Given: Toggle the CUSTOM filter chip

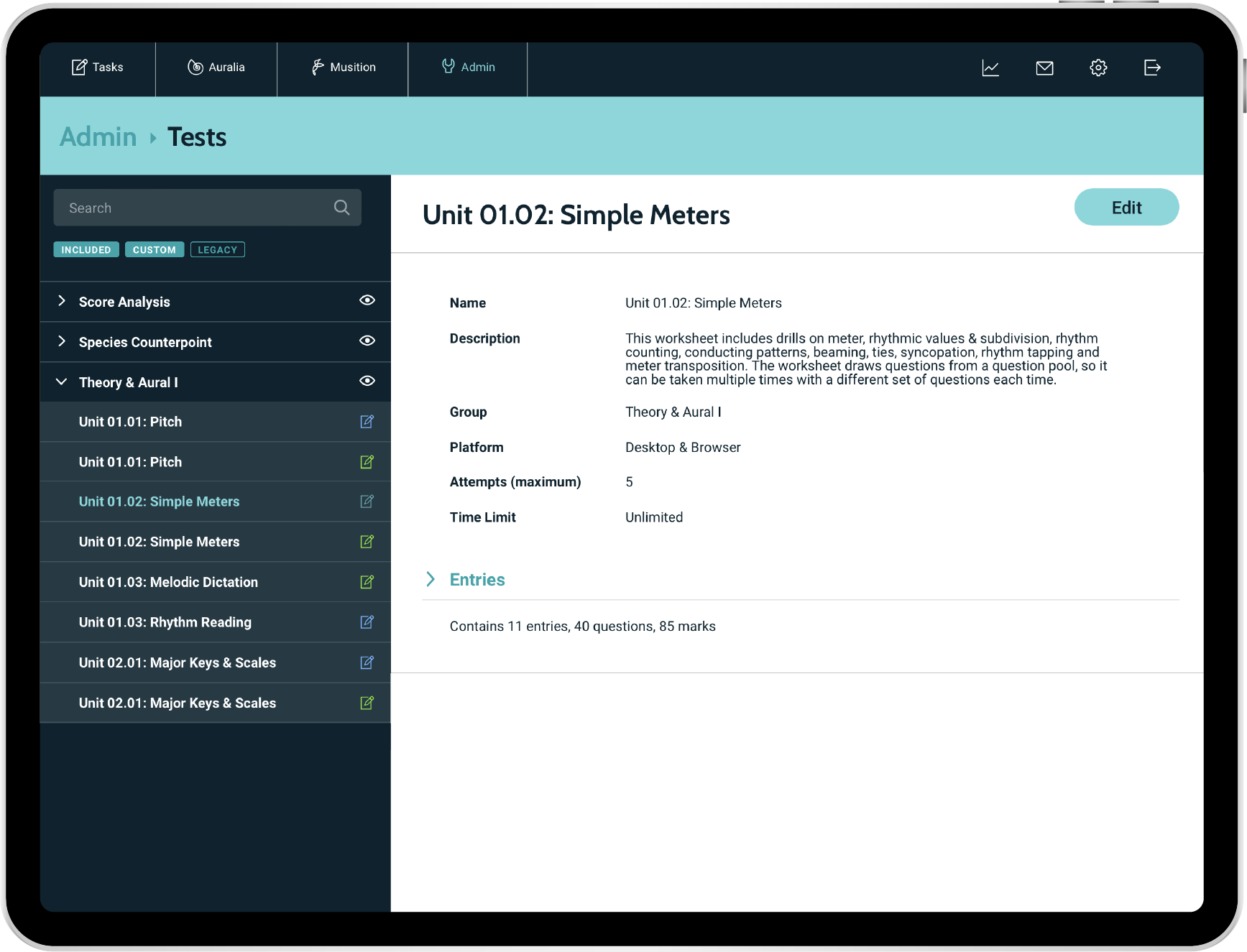Looking at the screenshot, I should click(154, 249).
